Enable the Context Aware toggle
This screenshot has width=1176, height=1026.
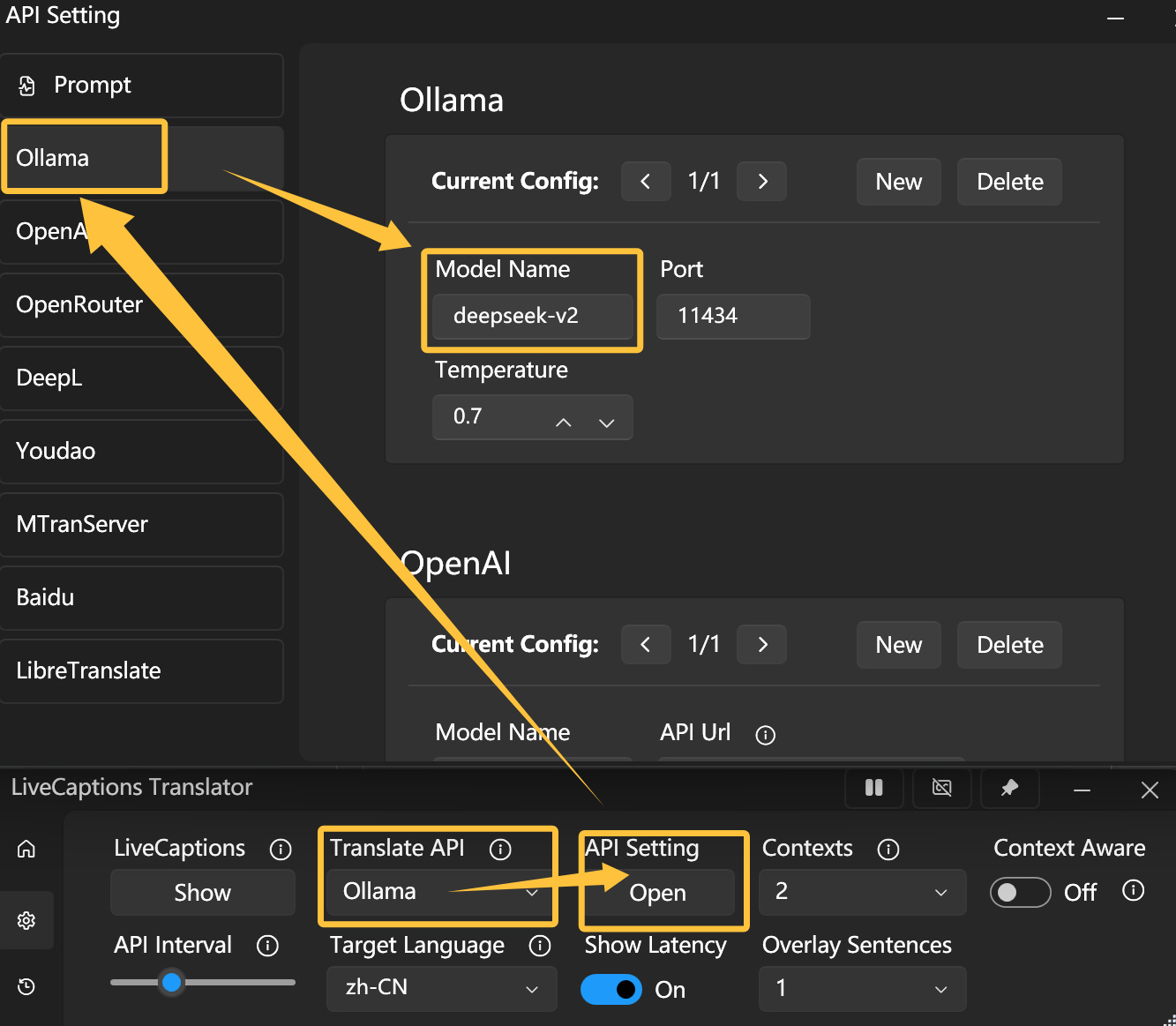pos(1020,893)
